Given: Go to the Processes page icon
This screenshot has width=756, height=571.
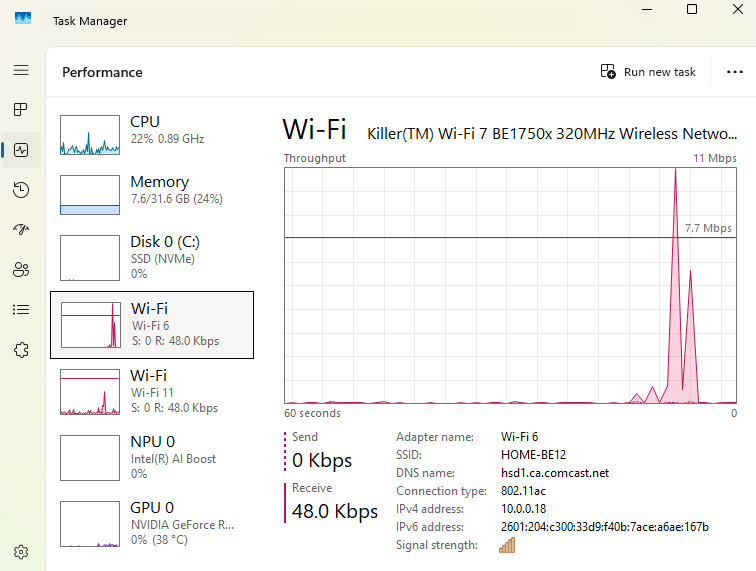Looking at the screenshot, I should tap(21, 109).
